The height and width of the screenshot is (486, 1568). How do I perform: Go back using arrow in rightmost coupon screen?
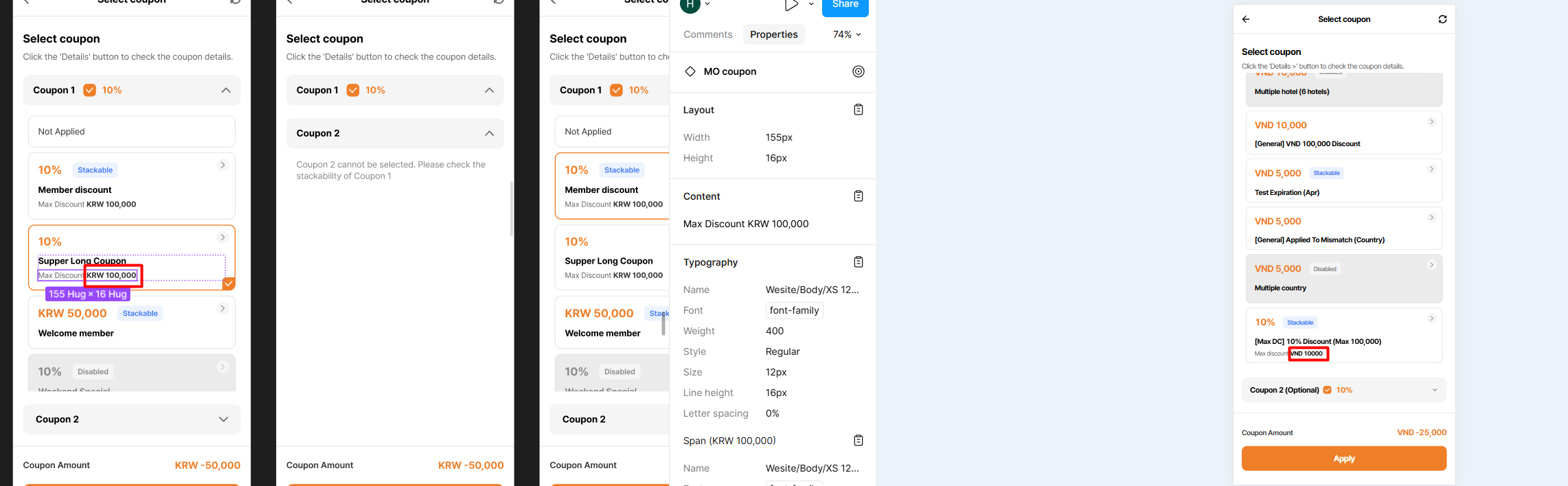point(1246,19)
